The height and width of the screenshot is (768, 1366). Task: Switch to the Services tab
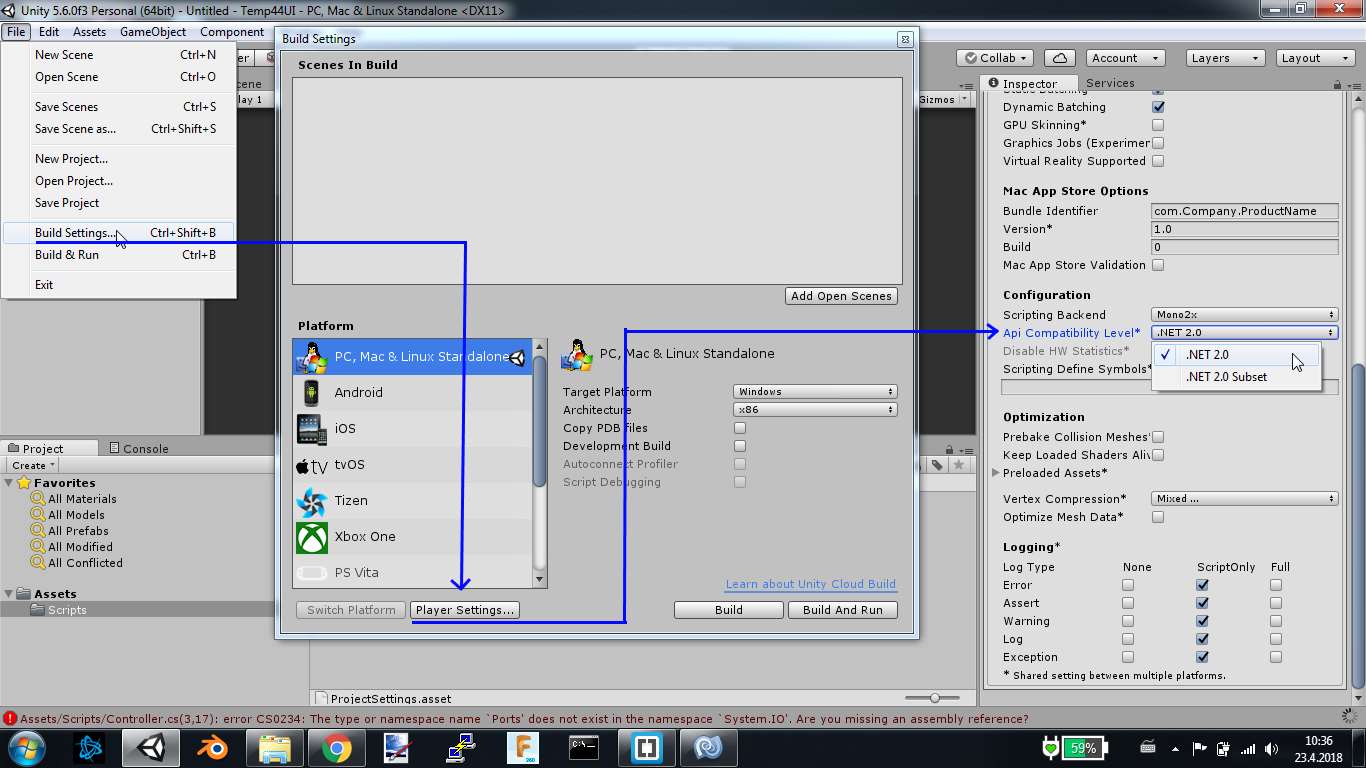coord(1110,83)
